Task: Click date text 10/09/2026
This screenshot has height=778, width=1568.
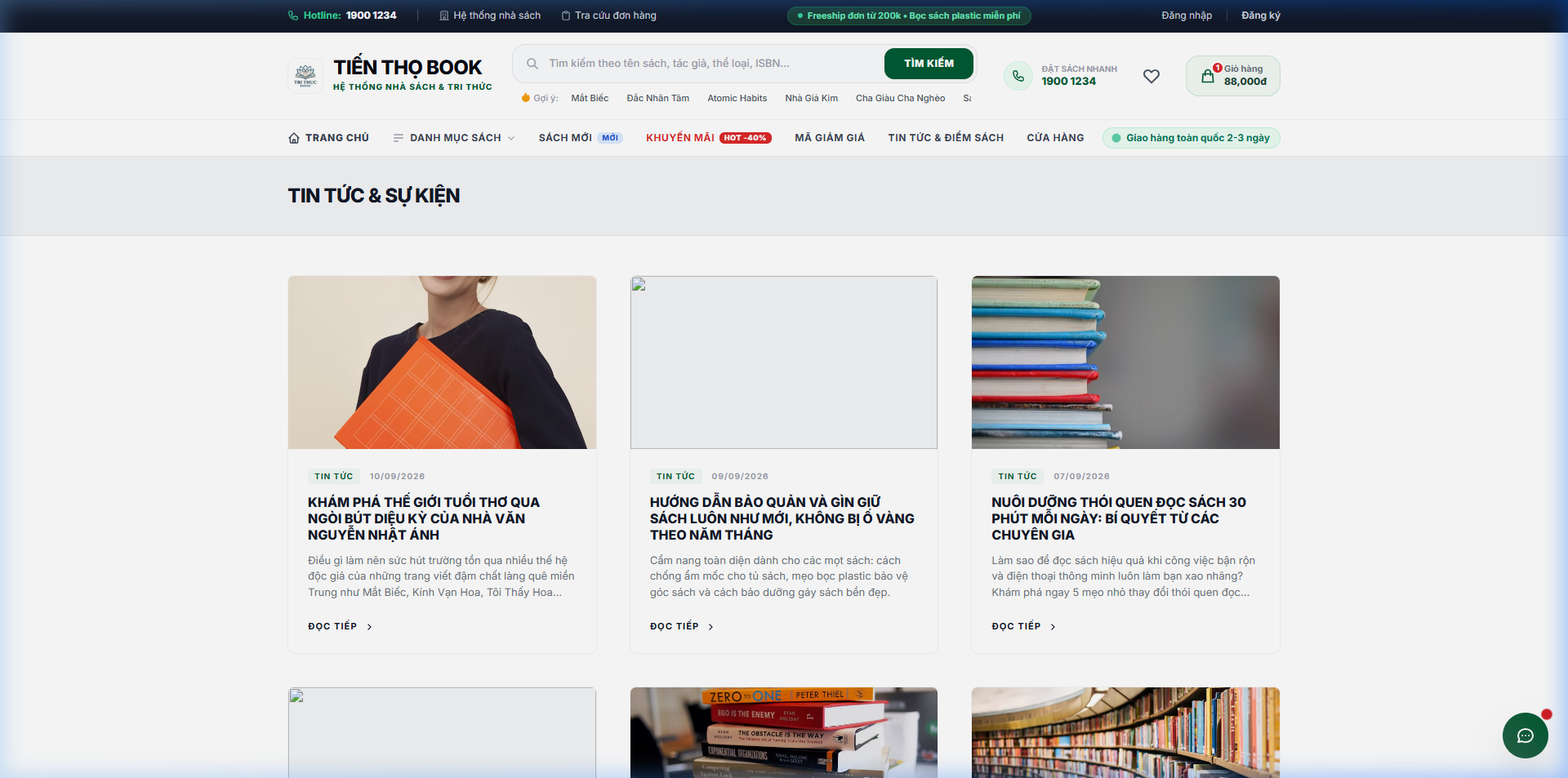Action: pos(397,477)
